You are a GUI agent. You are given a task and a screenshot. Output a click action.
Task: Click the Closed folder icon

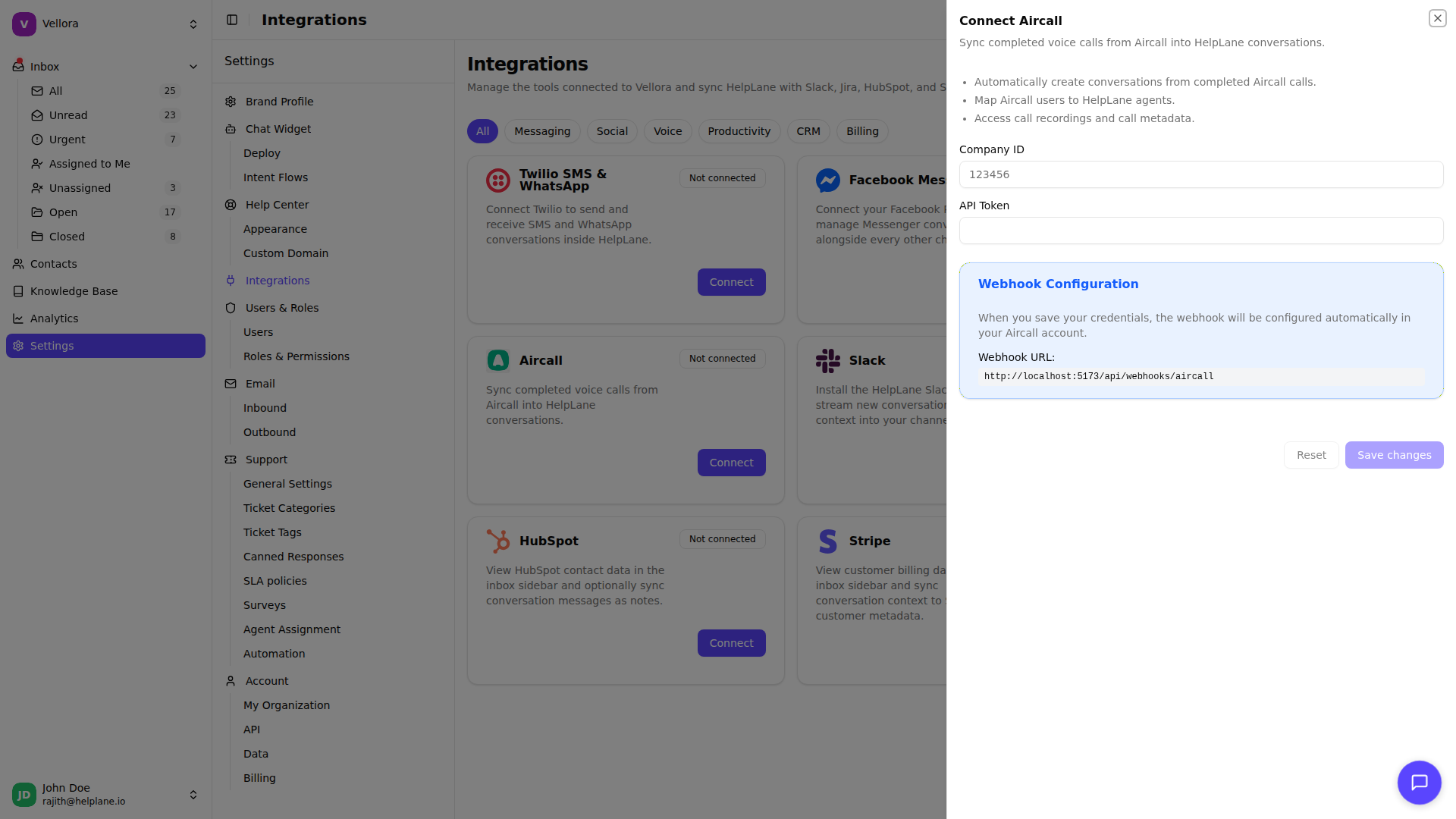pyautogui.click(x=37, y=237)
